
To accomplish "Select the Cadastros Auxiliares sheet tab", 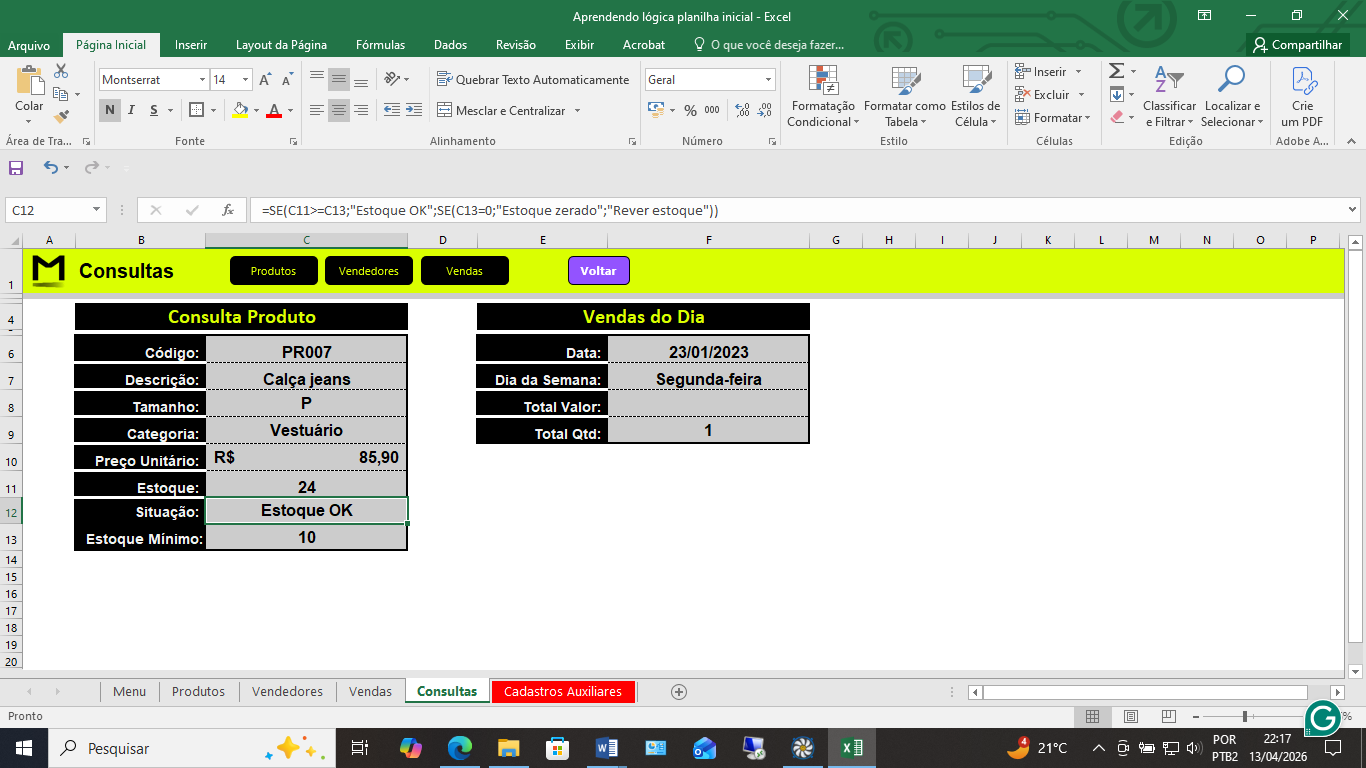I will (563, 691).
